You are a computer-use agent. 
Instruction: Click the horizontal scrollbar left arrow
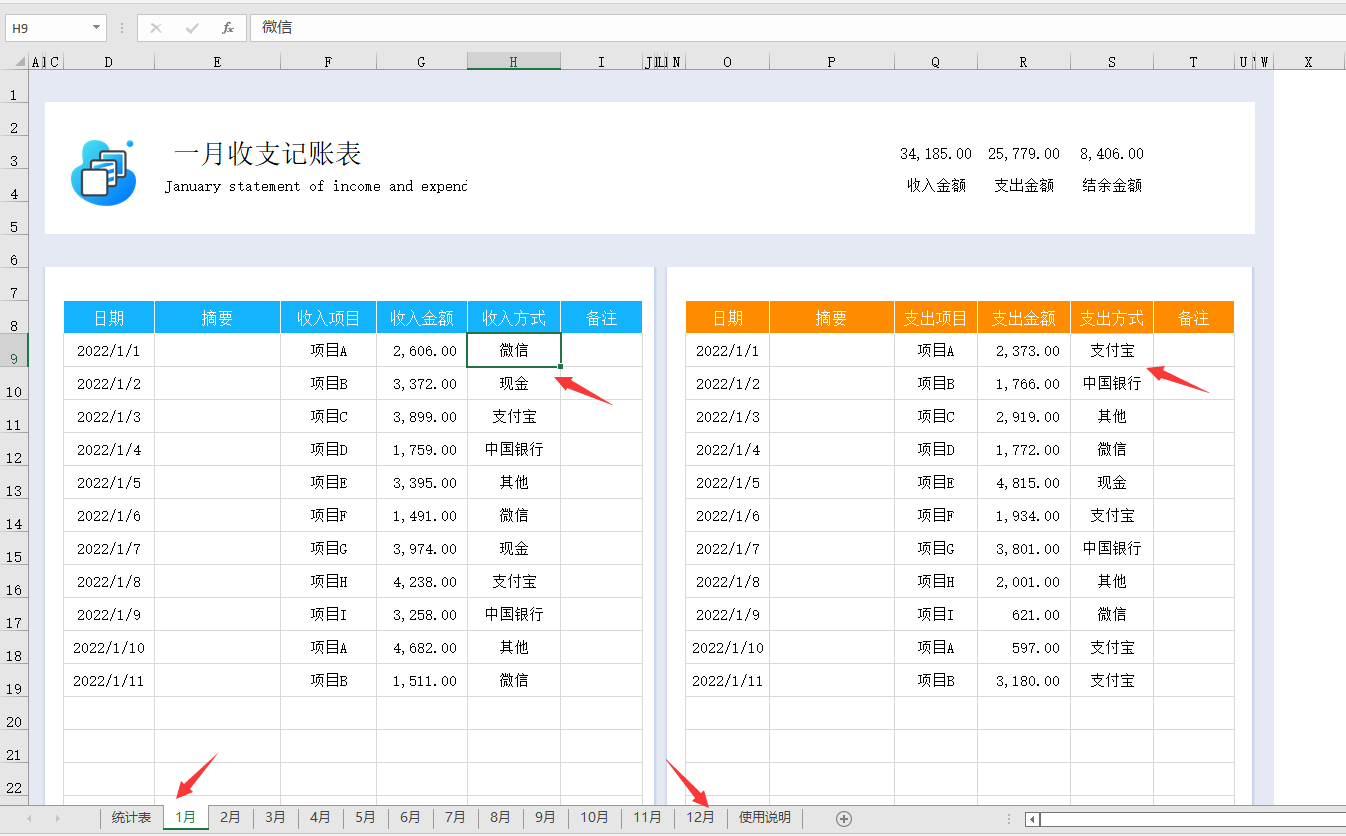(x=1033, y=819)
